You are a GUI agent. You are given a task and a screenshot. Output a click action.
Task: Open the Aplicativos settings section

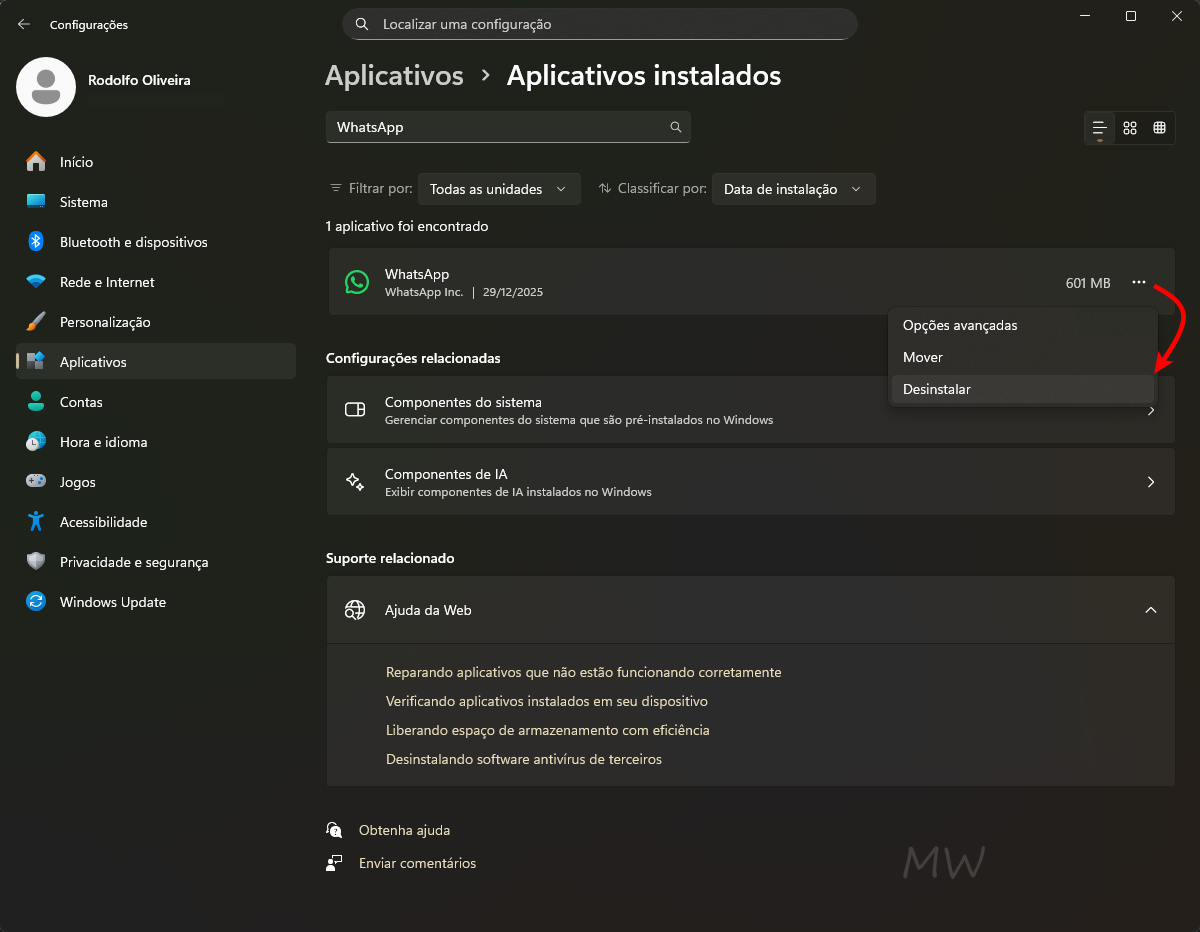point(156,362)
